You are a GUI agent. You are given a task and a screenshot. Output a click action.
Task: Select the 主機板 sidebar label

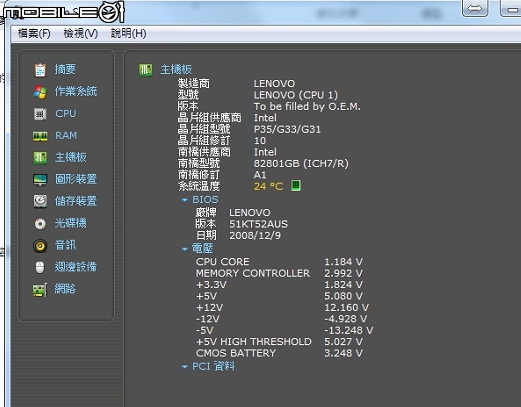(x=71, y=157)
